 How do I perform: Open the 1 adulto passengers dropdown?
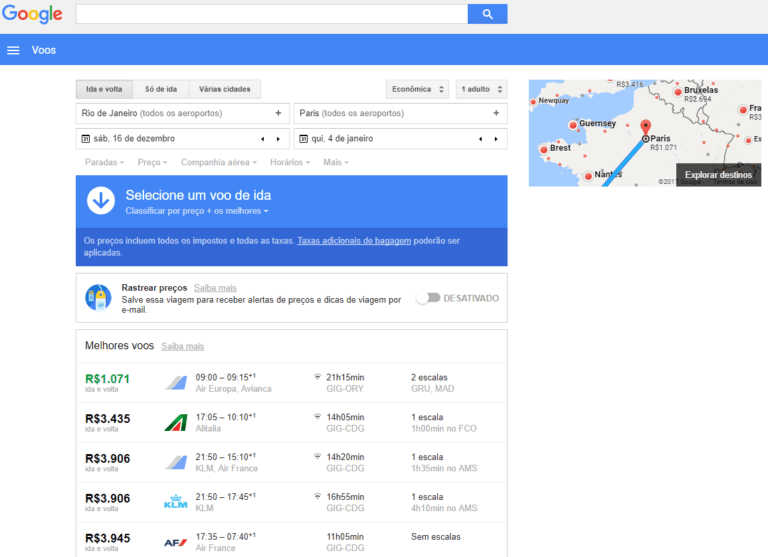point(481,89)
